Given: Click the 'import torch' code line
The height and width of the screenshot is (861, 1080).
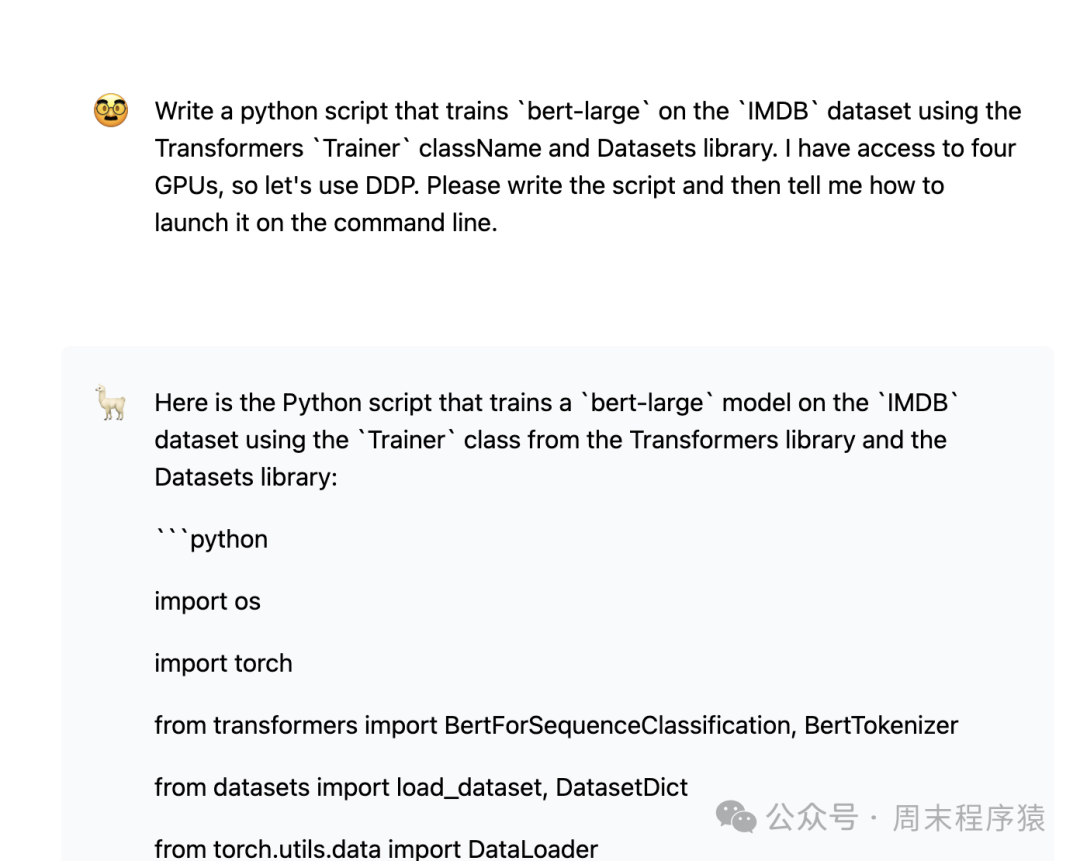Looking at the screenshot, I should (x=223, y=663).
